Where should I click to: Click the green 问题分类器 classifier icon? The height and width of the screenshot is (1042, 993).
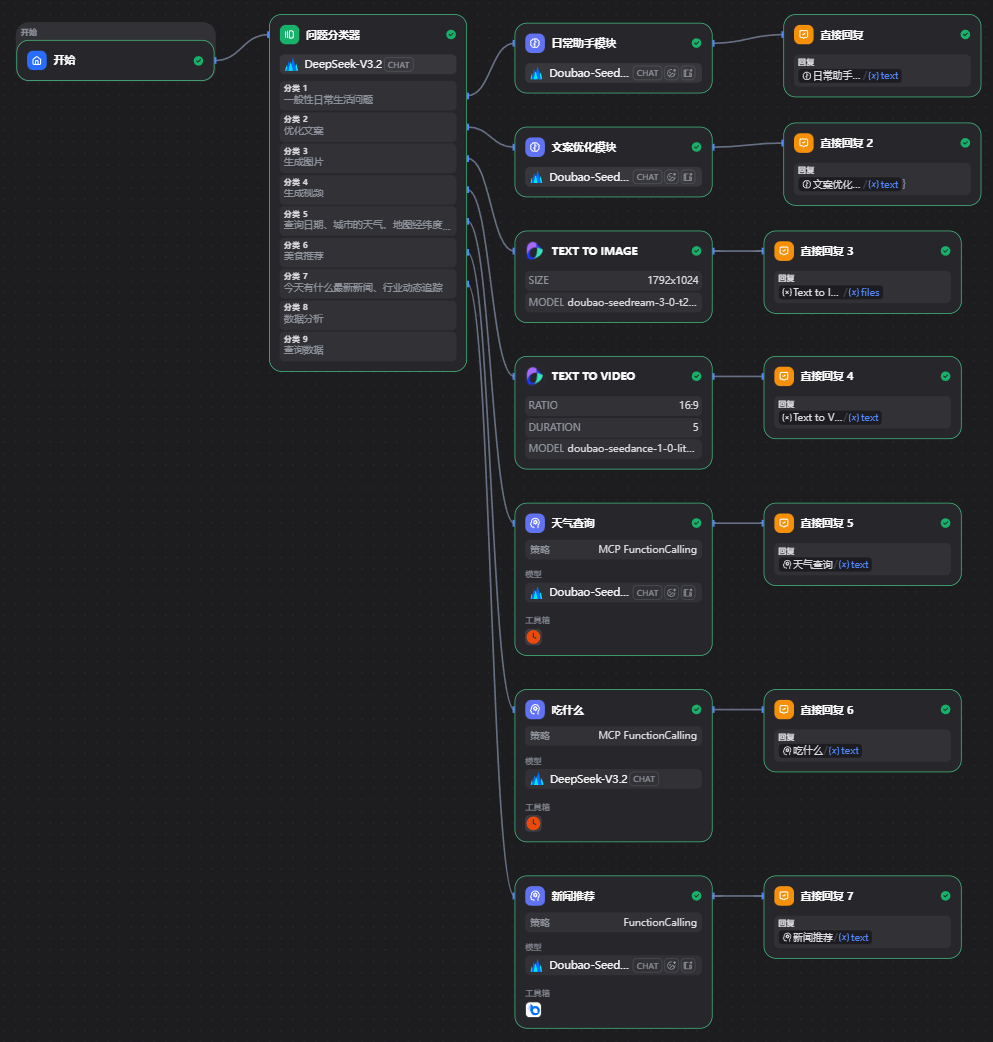pyautogui.click(x=289, y=35)
